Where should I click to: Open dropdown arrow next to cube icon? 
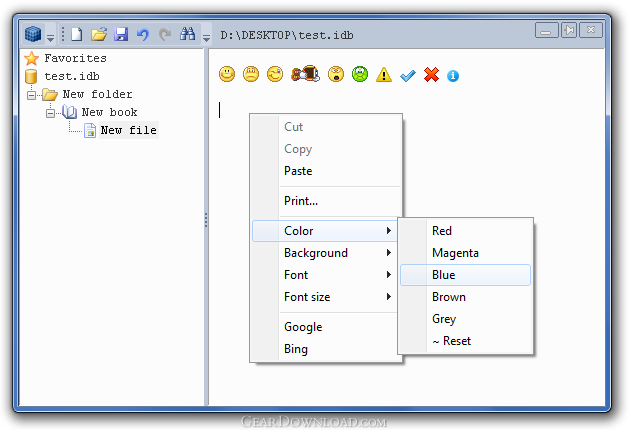pyautogui.click(x=51, y=38)
